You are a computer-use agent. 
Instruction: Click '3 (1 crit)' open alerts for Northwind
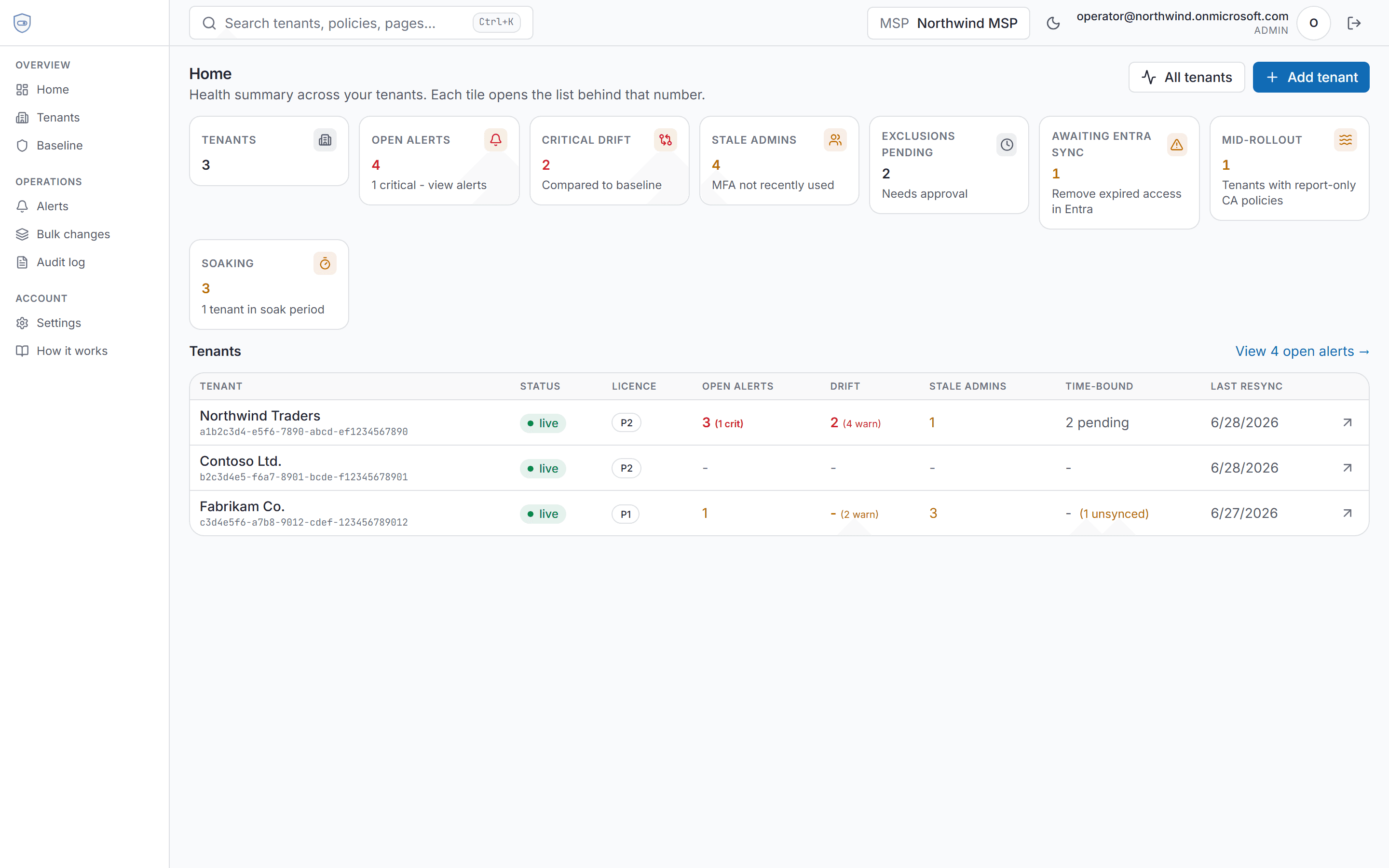click(722, 423)
